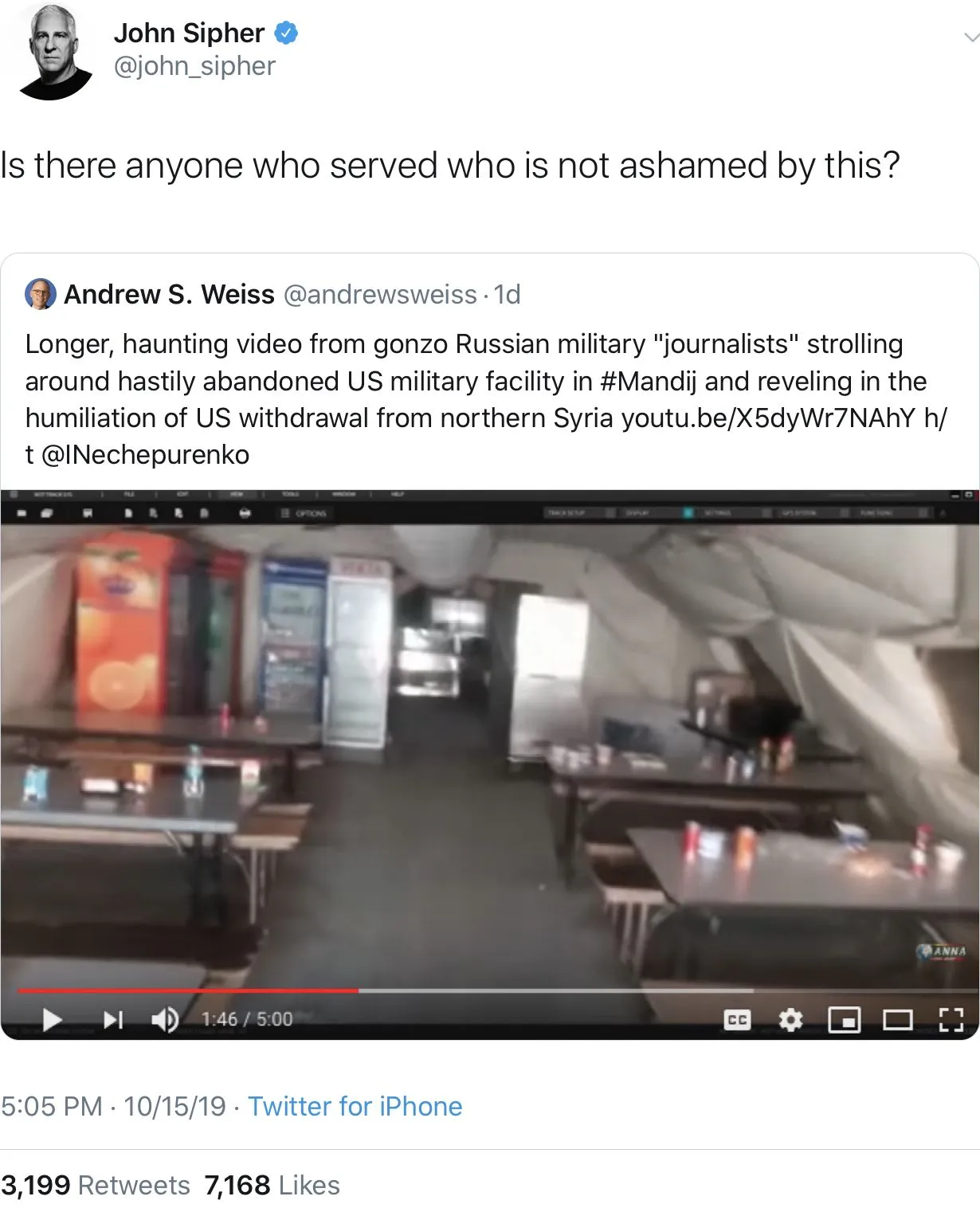Enable miniplayer mode icon
The width and height of the screenshot is (980, 1212).
[845, 1020]
